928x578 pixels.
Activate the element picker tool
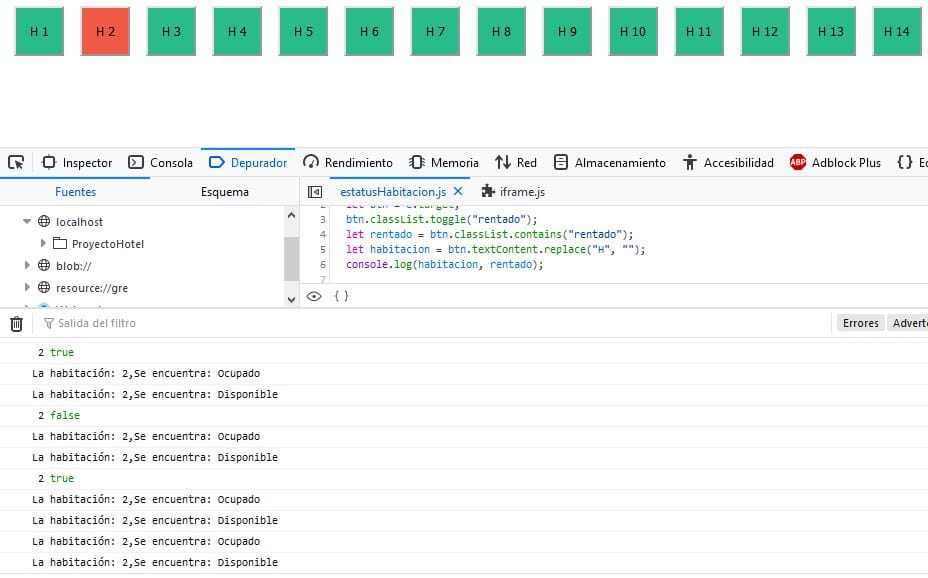point(14,162)
